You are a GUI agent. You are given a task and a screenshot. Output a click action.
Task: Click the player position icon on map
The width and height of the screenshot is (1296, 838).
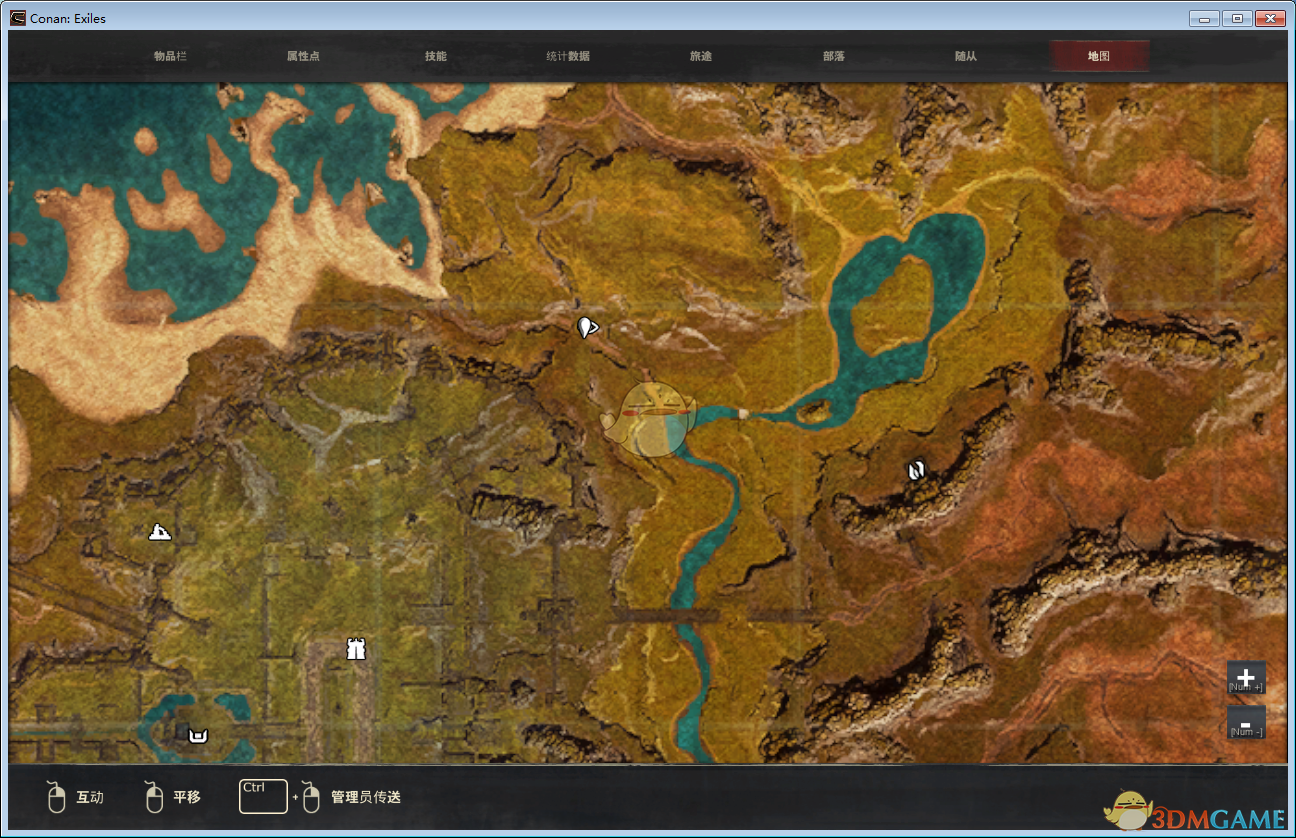(x=649, y=419)
